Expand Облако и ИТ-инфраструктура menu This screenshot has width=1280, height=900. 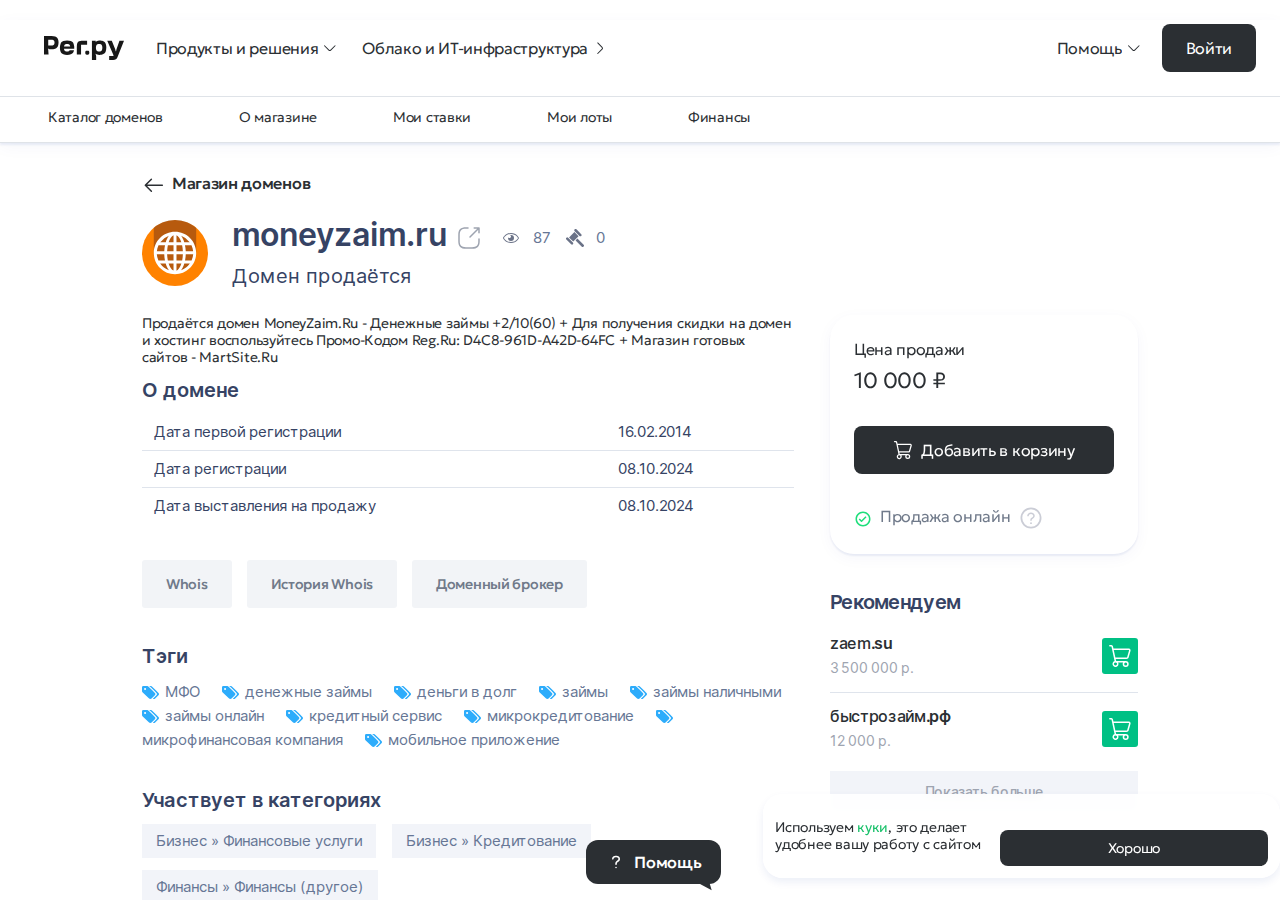[483, 48]
